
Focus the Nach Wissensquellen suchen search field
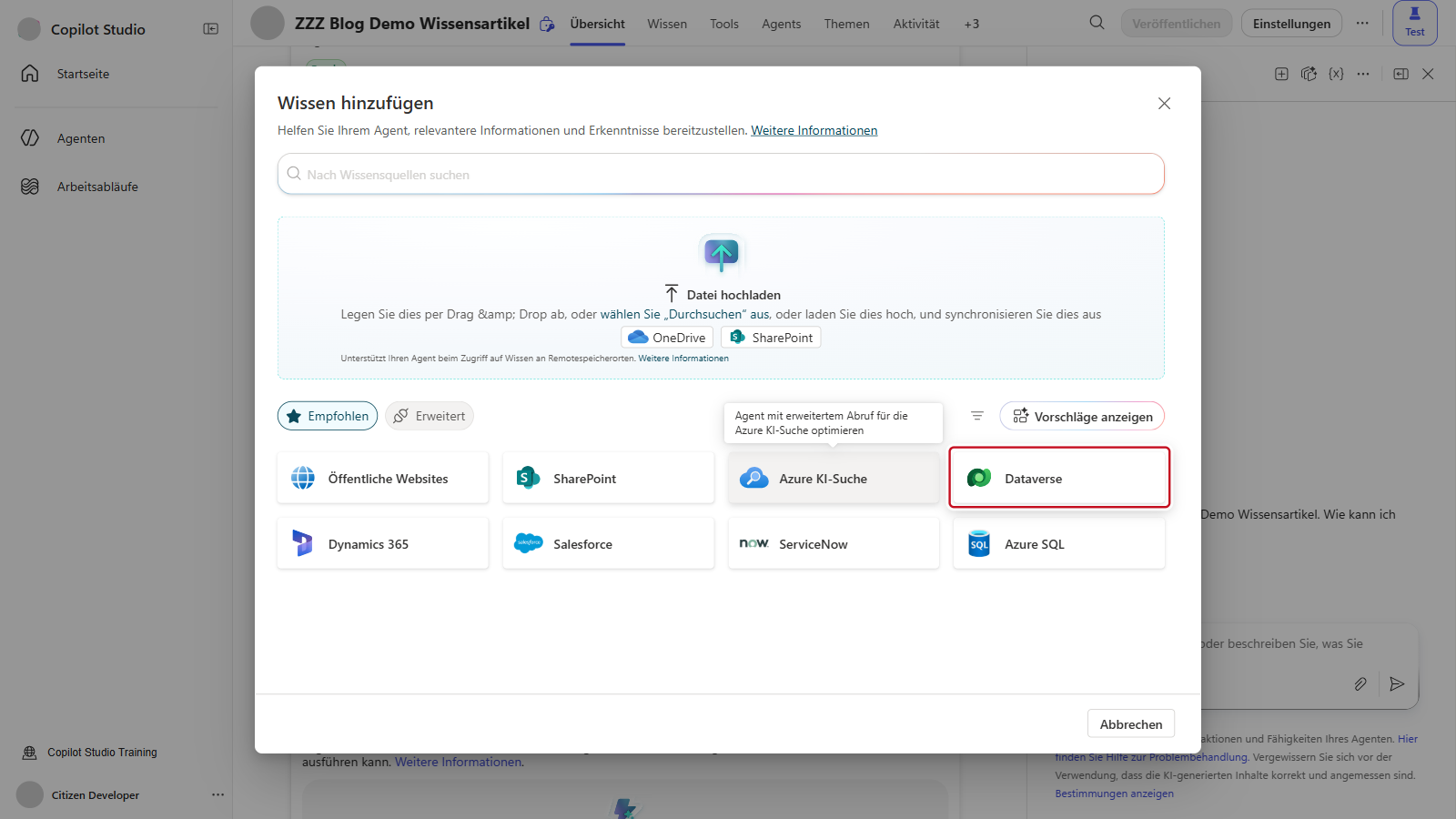point(721,174)
